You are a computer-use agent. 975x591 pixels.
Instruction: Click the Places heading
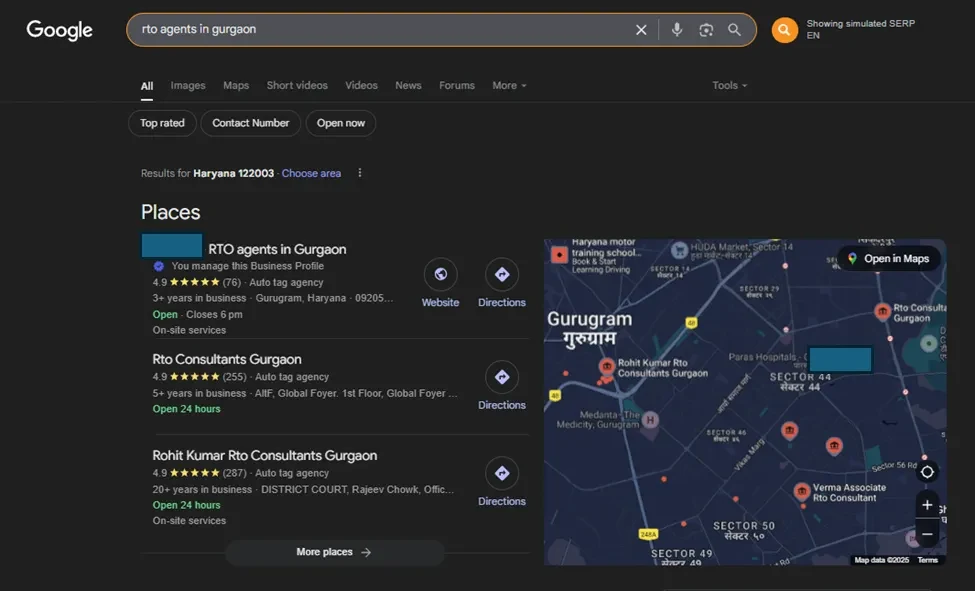tap(170, 212)
